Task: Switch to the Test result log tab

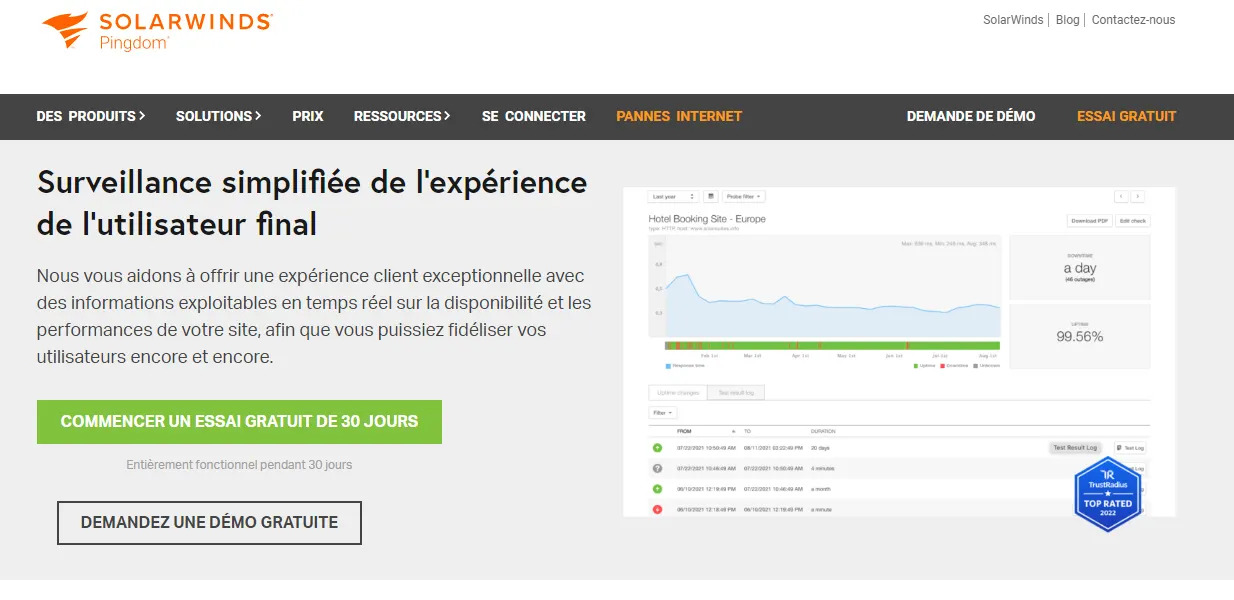Action: pyautogui.click(x=738, y=393)
